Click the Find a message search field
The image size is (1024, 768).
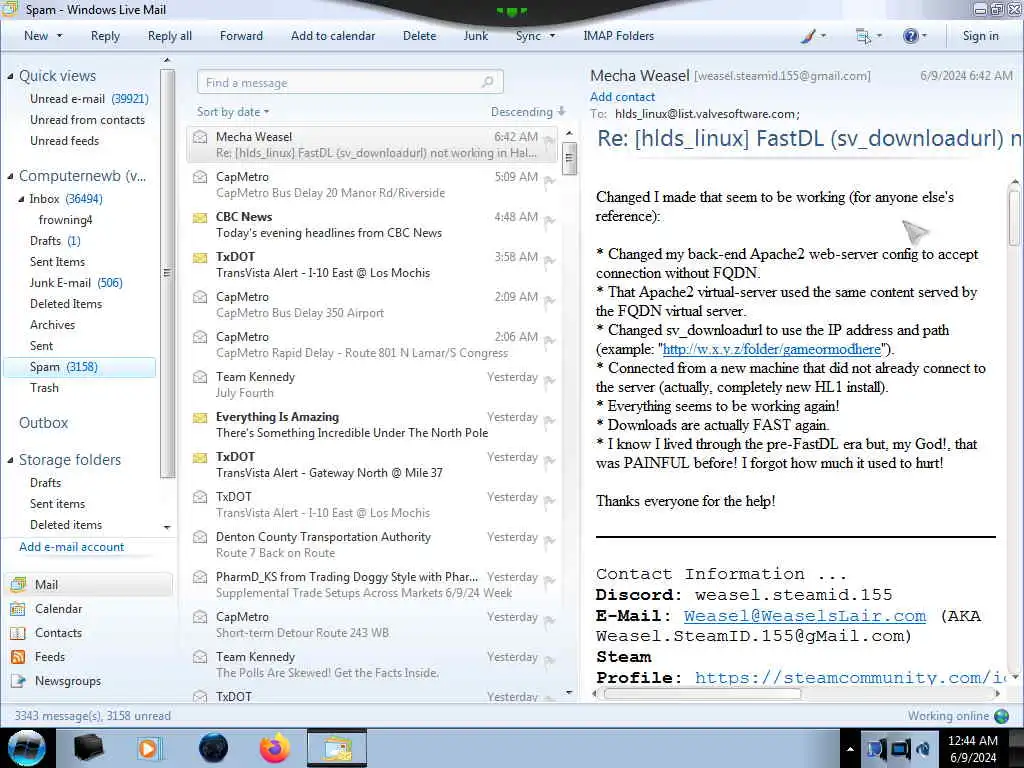pyautogui.click(x=350, y=82)
